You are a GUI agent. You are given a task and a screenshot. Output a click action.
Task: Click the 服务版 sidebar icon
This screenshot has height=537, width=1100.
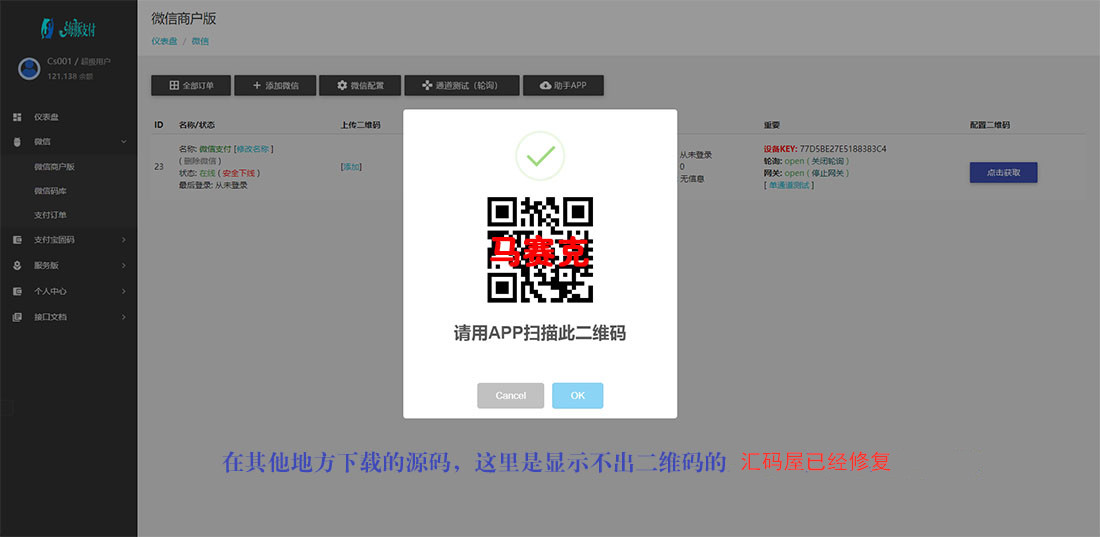18,265
